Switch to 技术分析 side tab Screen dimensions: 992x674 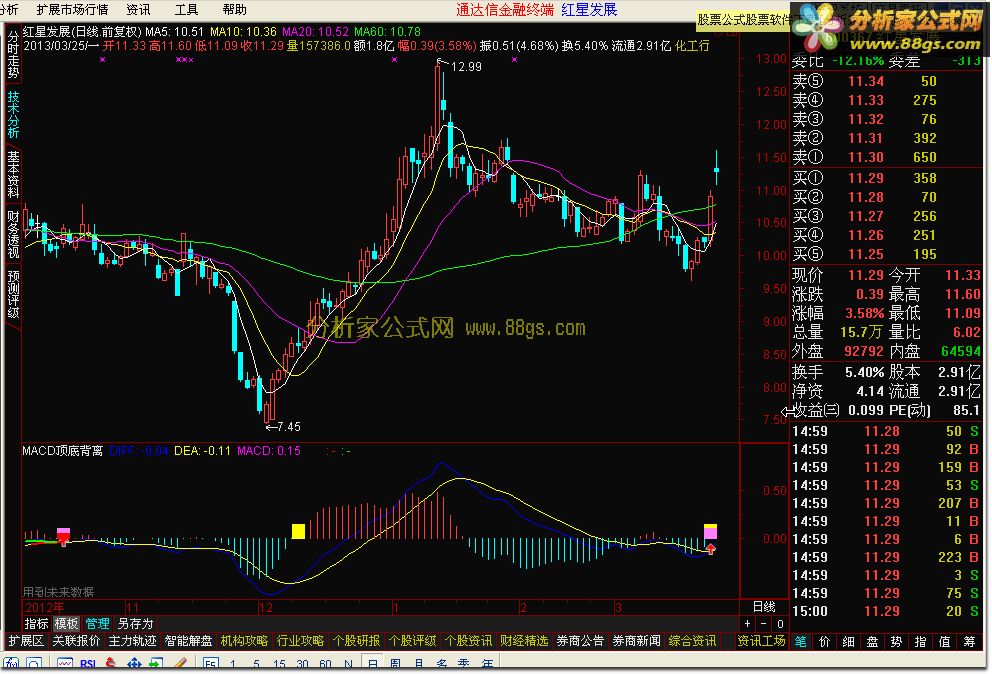(13, 115)
